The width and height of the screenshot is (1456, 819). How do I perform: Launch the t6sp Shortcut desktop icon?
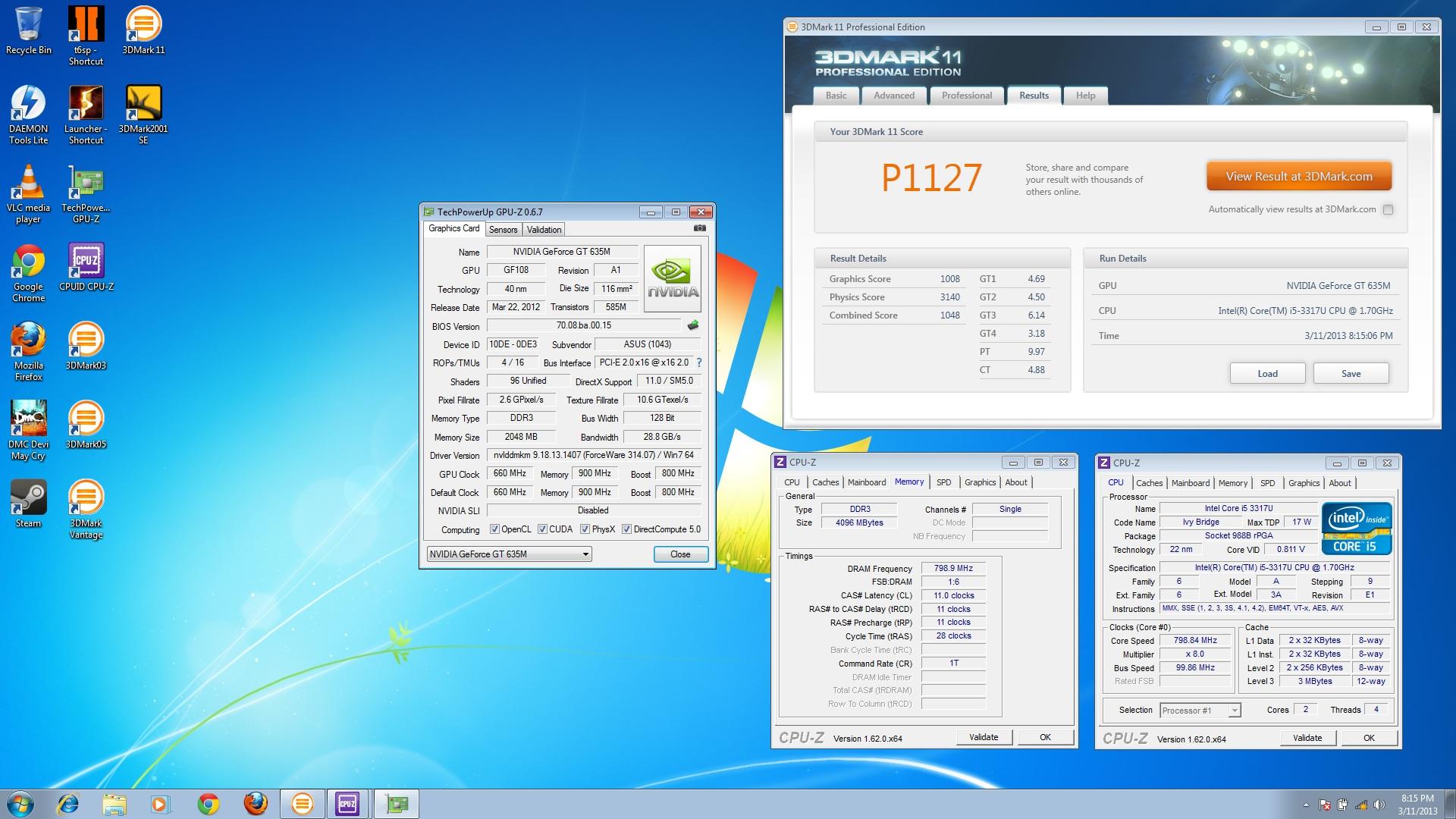[86, 36]
